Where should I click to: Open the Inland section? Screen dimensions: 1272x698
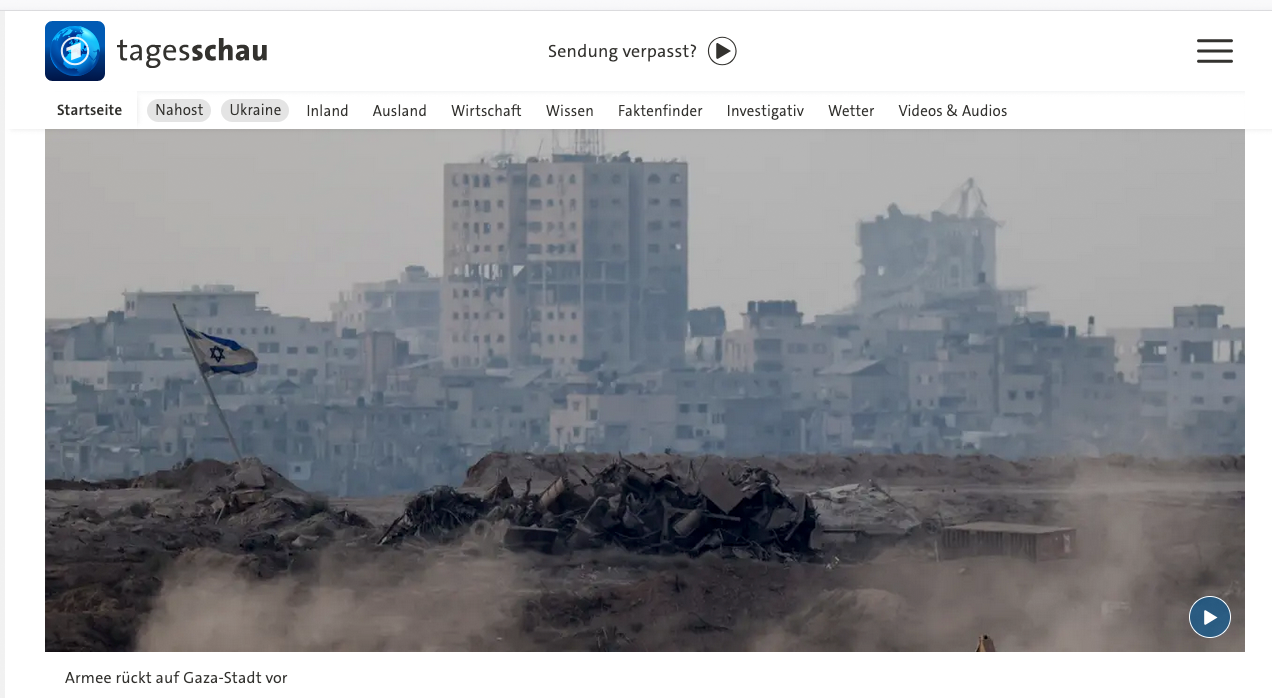coord(327,111)
